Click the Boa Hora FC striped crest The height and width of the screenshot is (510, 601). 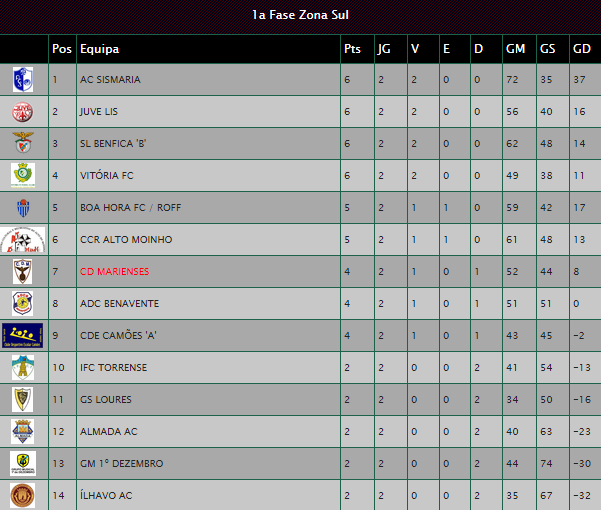pos(23,208)
